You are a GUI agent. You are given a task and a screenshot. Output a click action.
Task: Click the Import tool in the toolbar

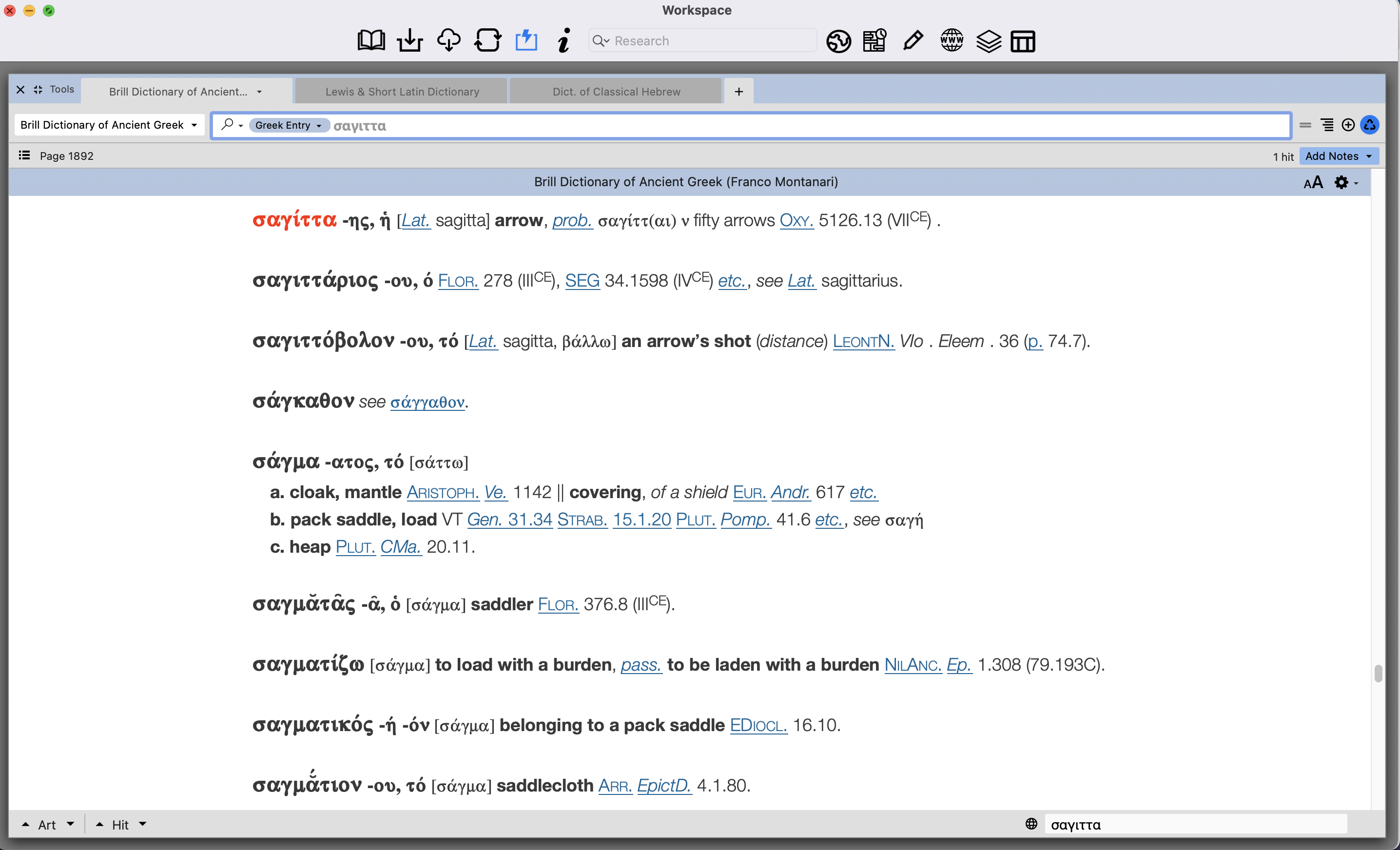(x=409, y=40)
